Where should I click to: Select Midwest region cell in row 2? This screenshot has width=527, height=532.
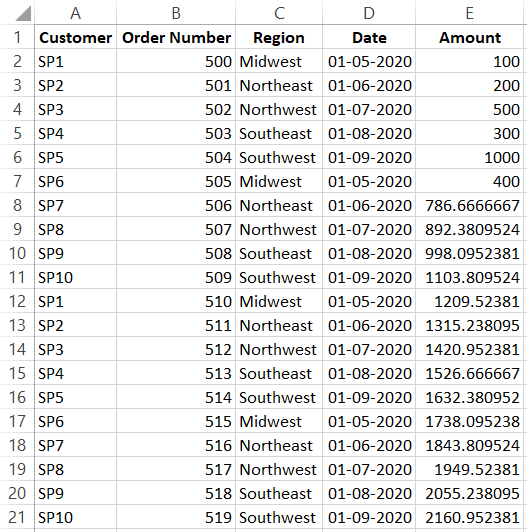point(279,61)
